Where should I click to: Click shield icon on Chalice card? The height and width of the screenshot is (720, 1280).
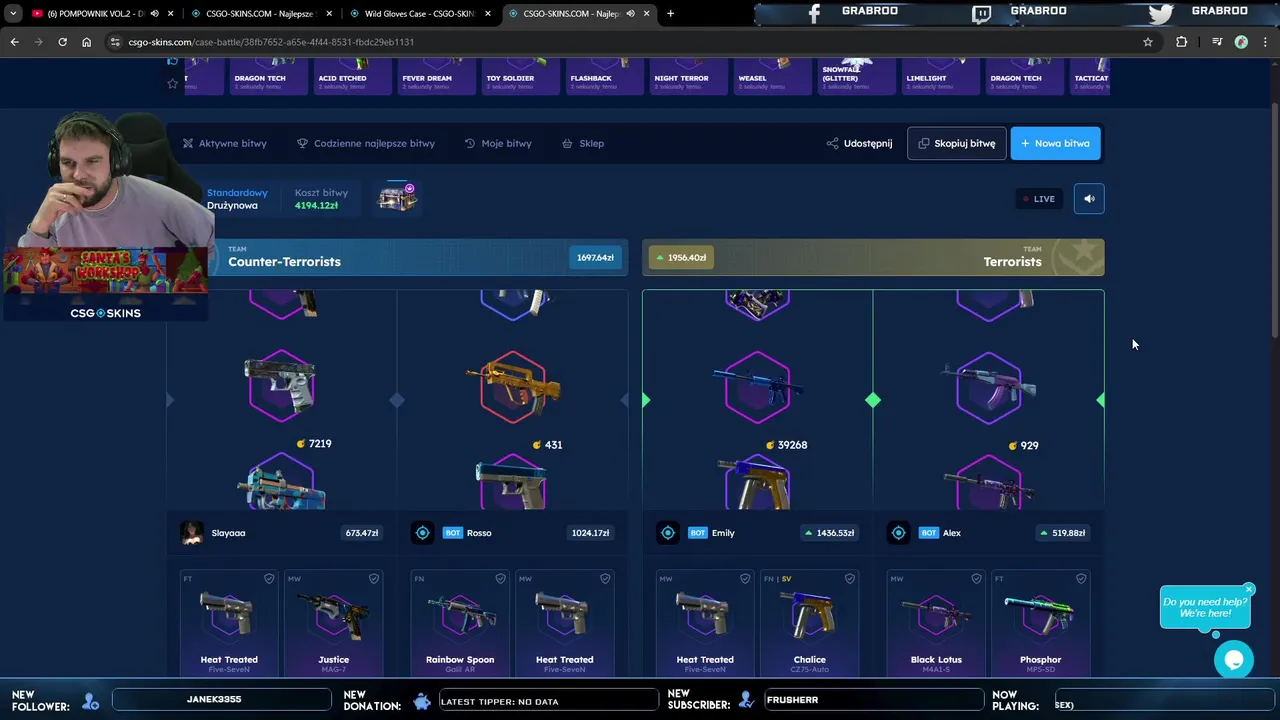point(850,578)
